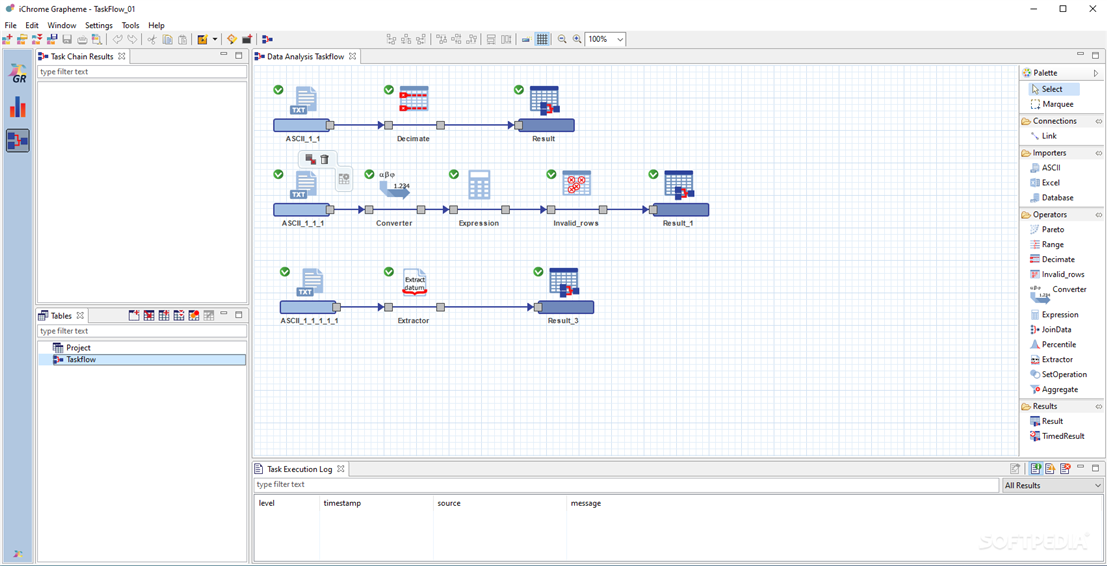1107x566 pixels.
Task: Click the Zoom In magnifier icon
Action: 578,40
